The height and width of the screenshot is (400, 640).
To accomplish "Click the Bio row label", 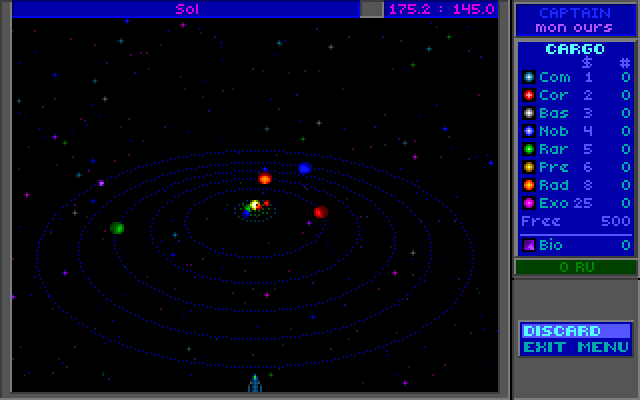I will pos(551,245).
